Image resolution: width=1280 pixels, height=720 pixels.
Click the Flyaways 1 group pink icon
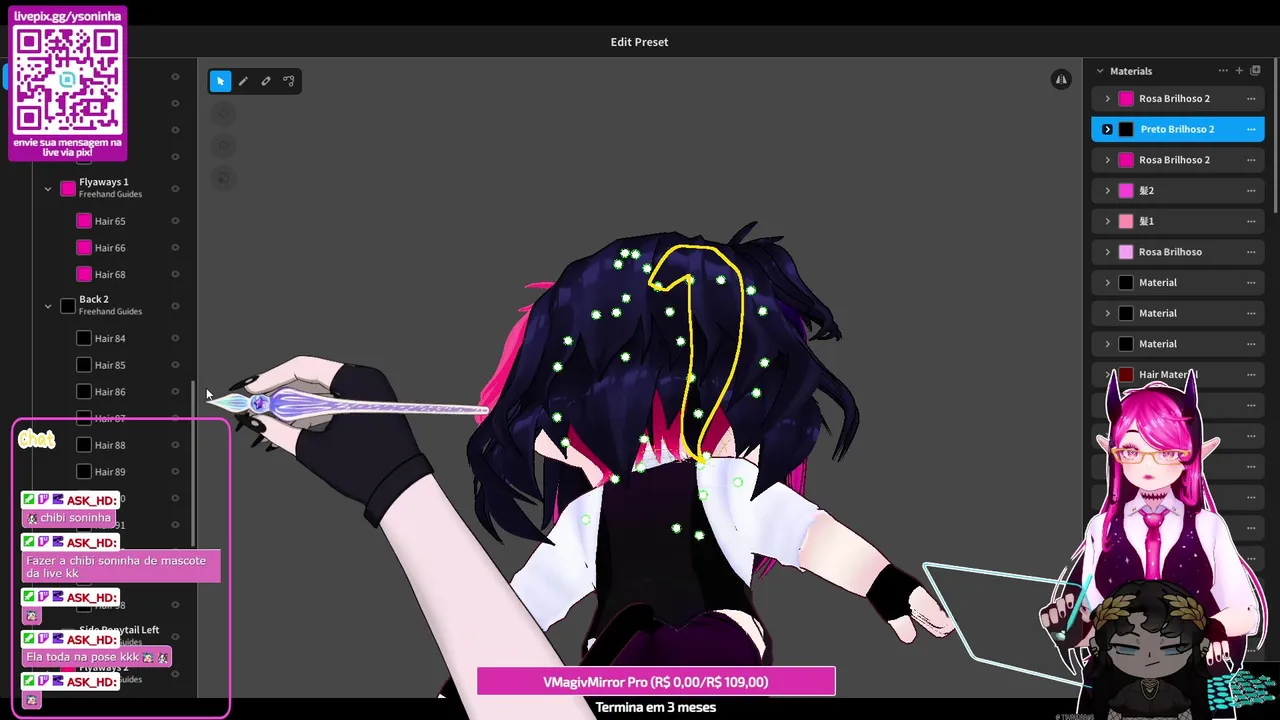[68, 188]
